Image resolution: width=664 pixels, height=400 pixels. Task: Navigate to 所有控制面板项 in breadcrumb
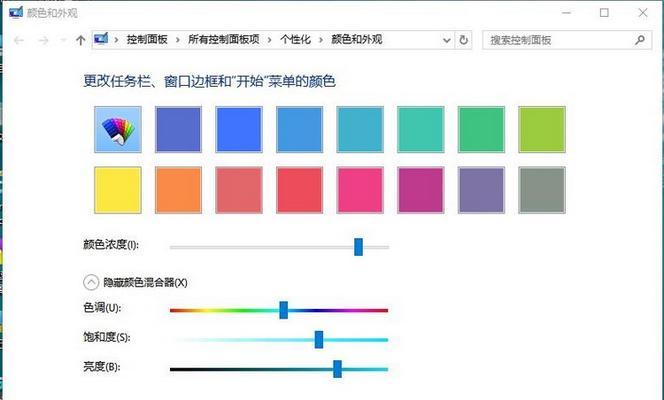224,40
